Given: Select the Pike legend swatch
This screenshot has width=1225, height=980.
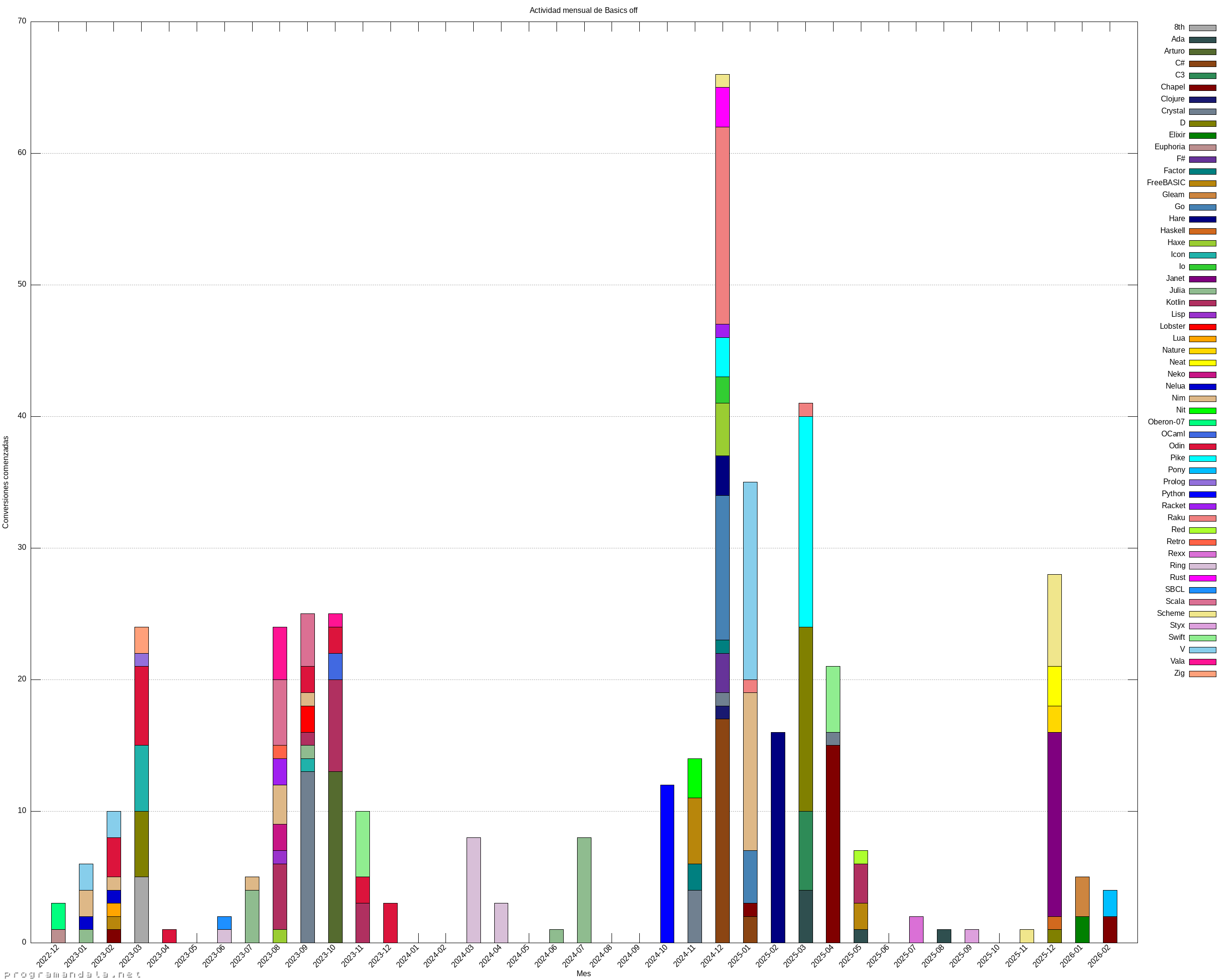Looking at the screenshot, I should click(x=1203, y=458).
